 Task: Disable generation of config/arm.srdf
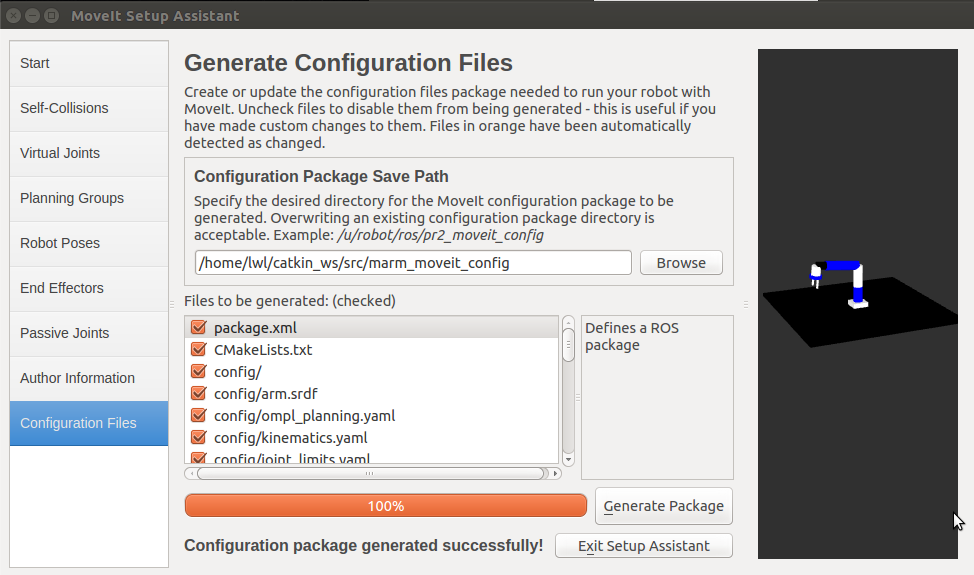pos(198,394)
